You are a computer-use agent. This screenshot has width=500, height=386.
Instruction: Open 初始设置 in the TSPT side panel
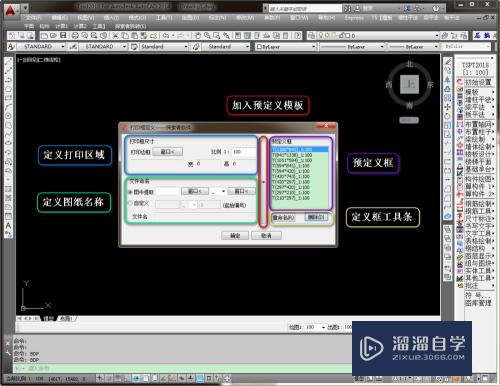(x=478, y=82)
